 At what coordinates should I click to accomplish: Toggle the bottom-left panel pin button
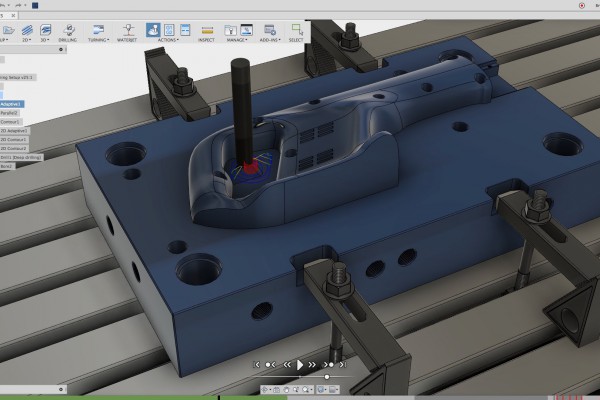click(61, 389)
